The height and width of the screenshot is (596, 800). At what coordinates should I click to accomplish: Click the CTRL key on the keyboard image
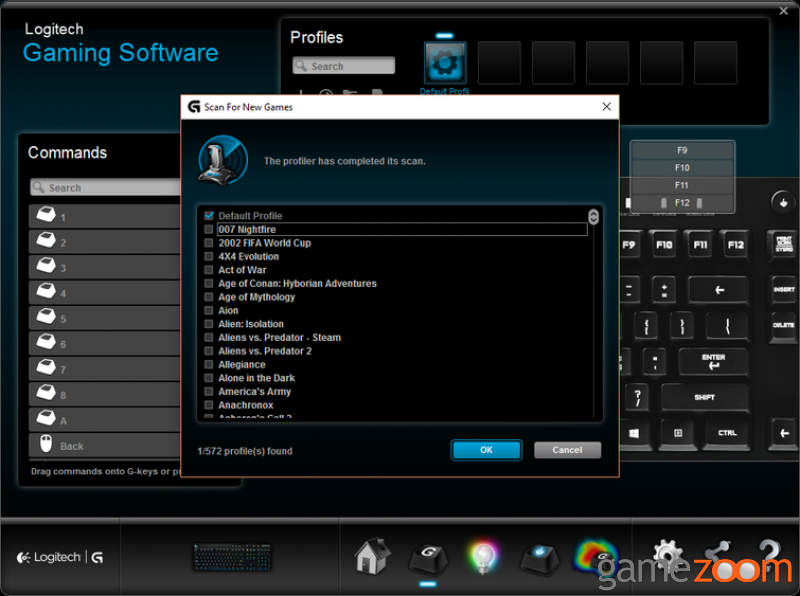(x=727, y=433)
